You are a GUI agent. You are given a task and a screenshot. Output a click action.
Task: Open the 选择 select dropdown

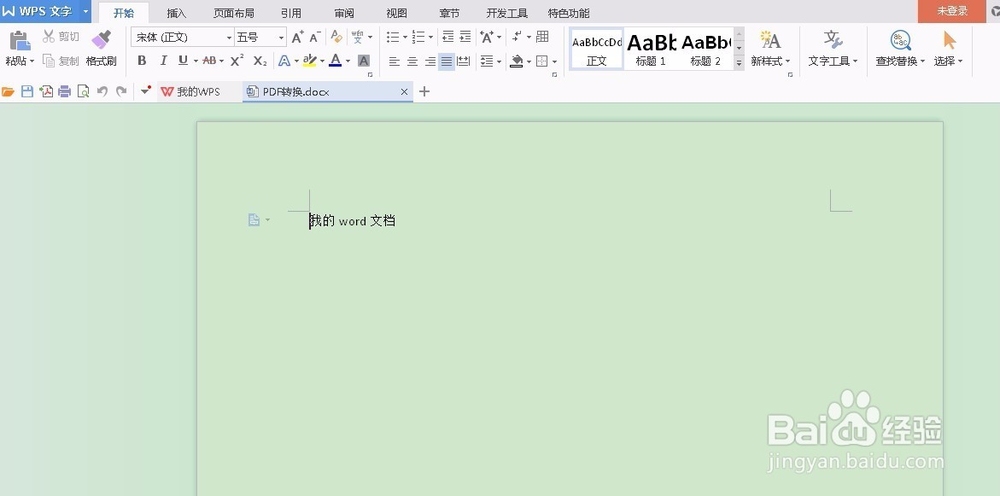tap(960, 62)
